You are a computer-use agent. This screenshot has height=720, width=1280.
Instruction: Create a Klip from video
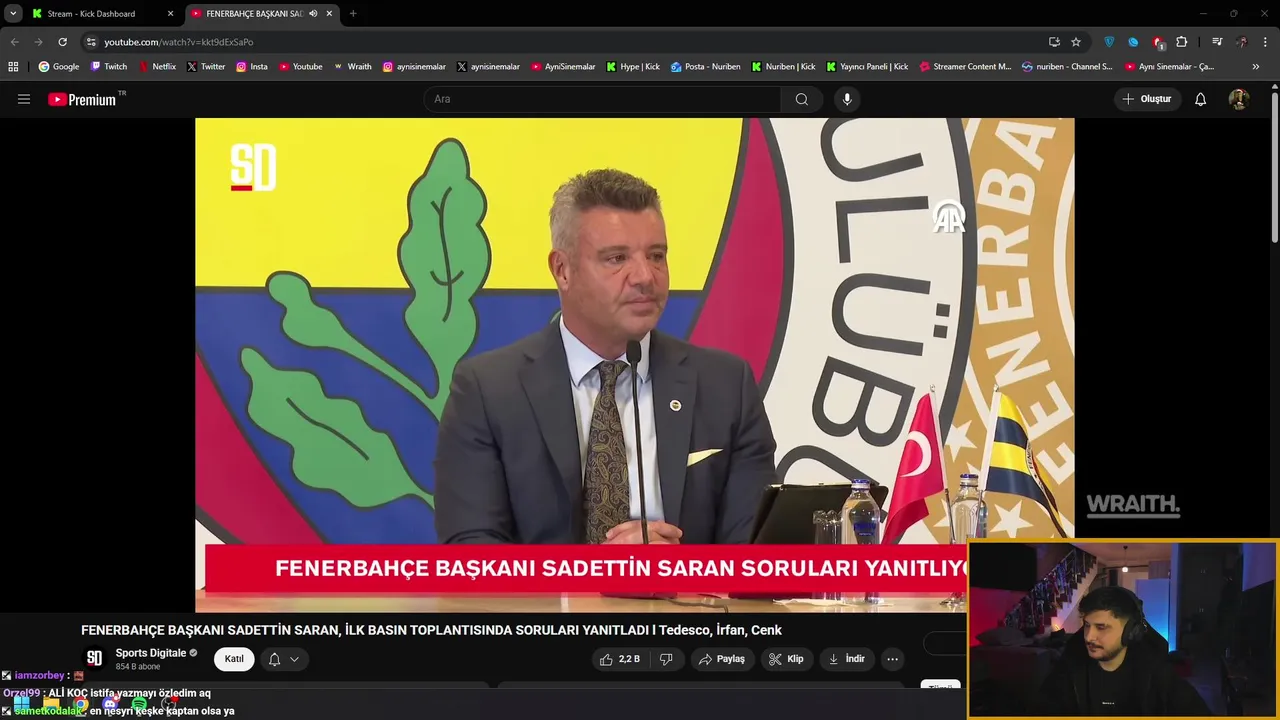[785, 659]
